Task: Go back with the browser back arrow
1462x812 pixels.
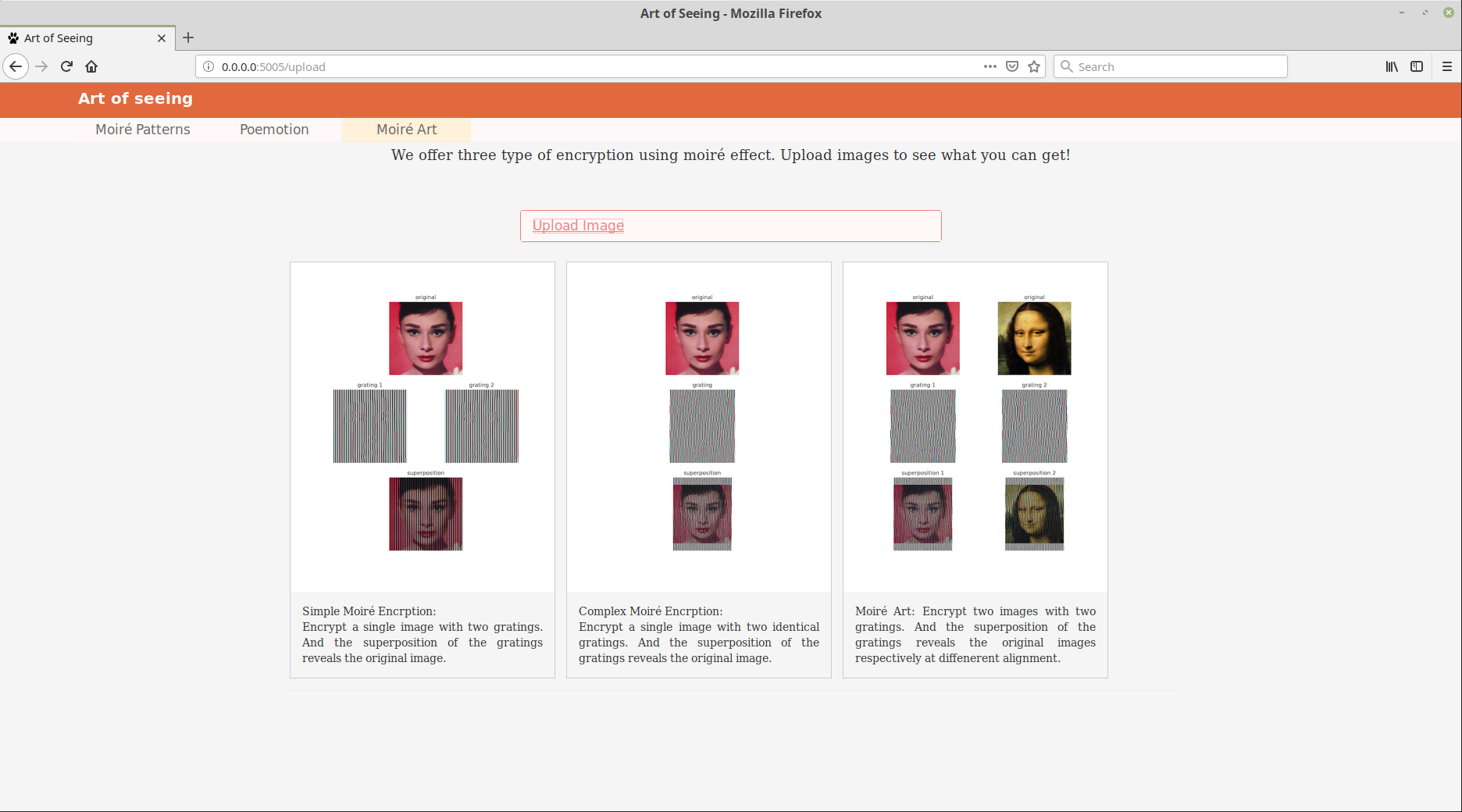Action: click(16, 66)
